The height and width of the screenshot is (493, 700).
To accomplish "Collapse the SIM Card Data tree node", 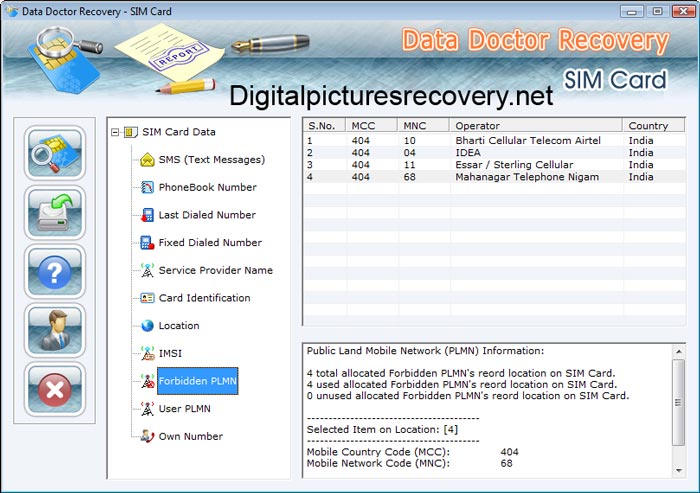I will pos(115,132).
